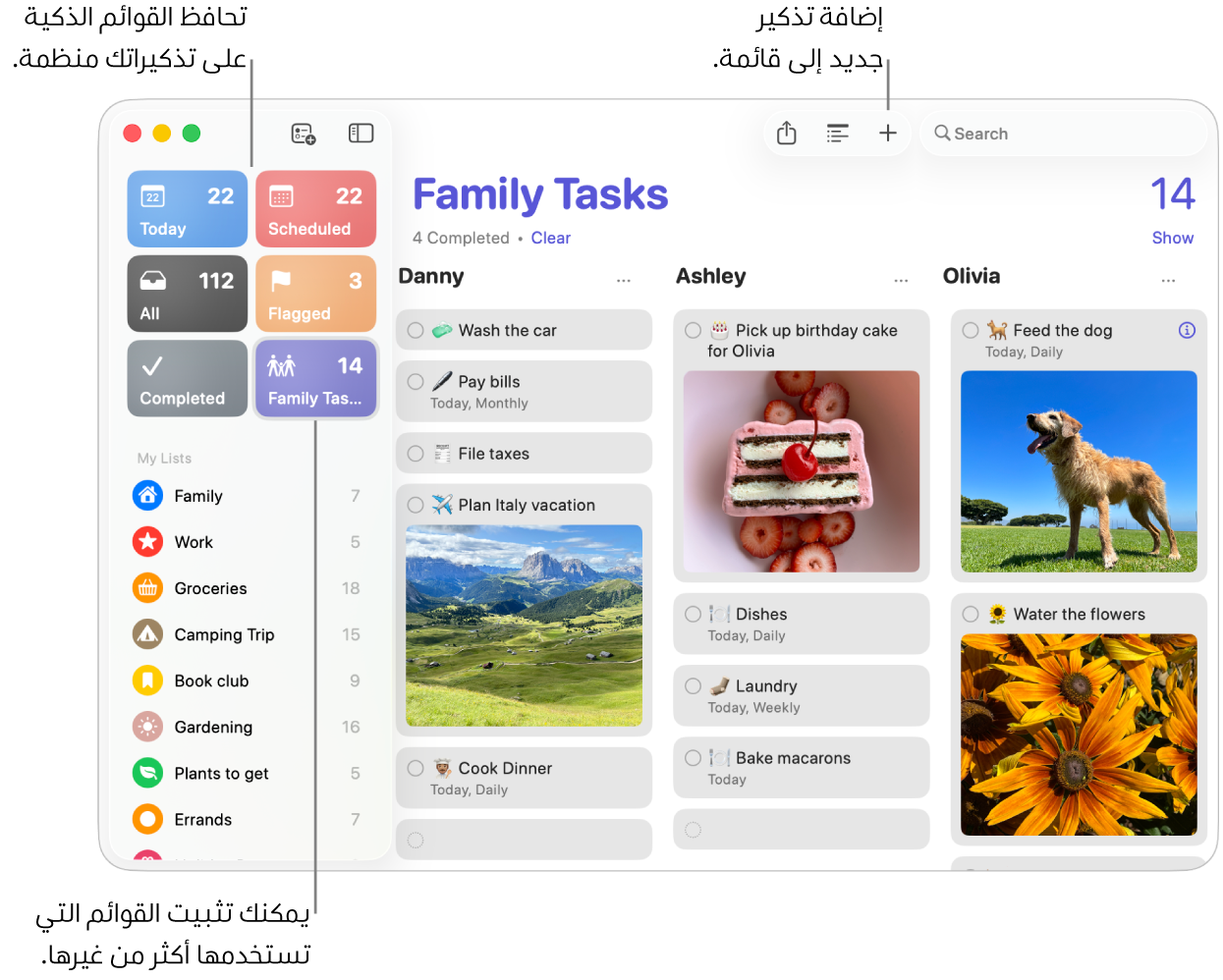Mark Bake macarons as complete

point(693,758)
